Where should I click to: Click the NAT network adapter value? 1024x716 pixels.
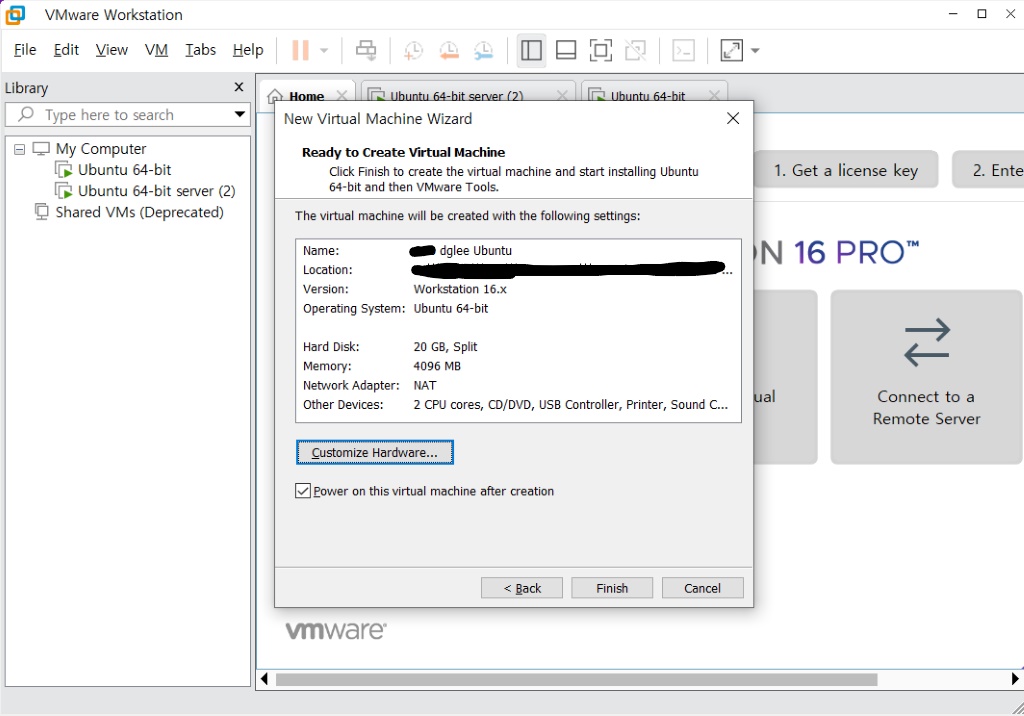click(424, 385)
